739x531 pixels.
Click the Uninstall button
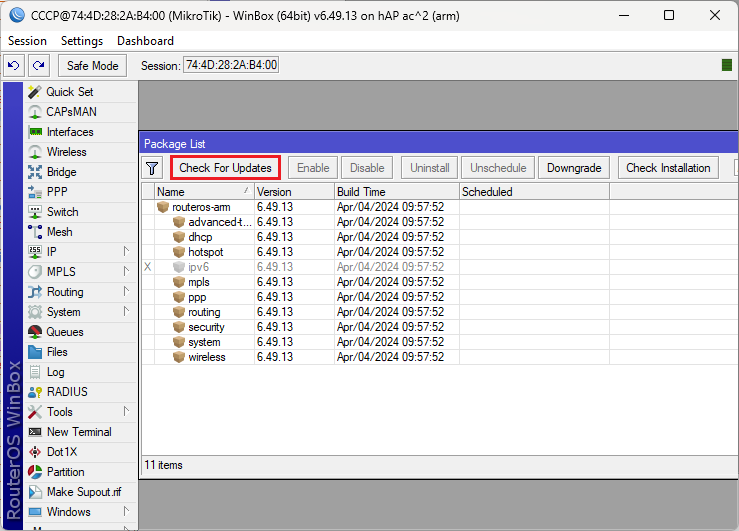[429, 168]
